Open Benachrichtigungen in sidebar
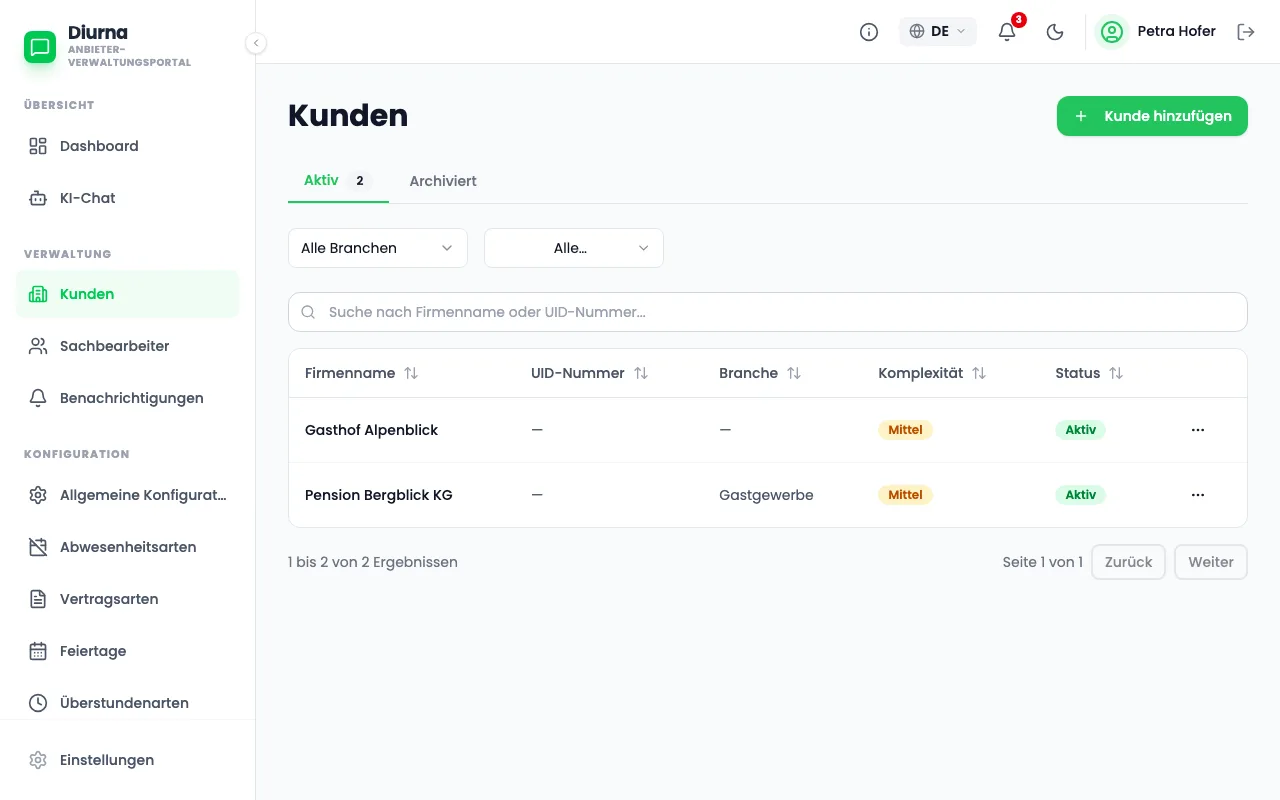Image resolution: width=1280 pixels, height=800 pixels. 128,398
